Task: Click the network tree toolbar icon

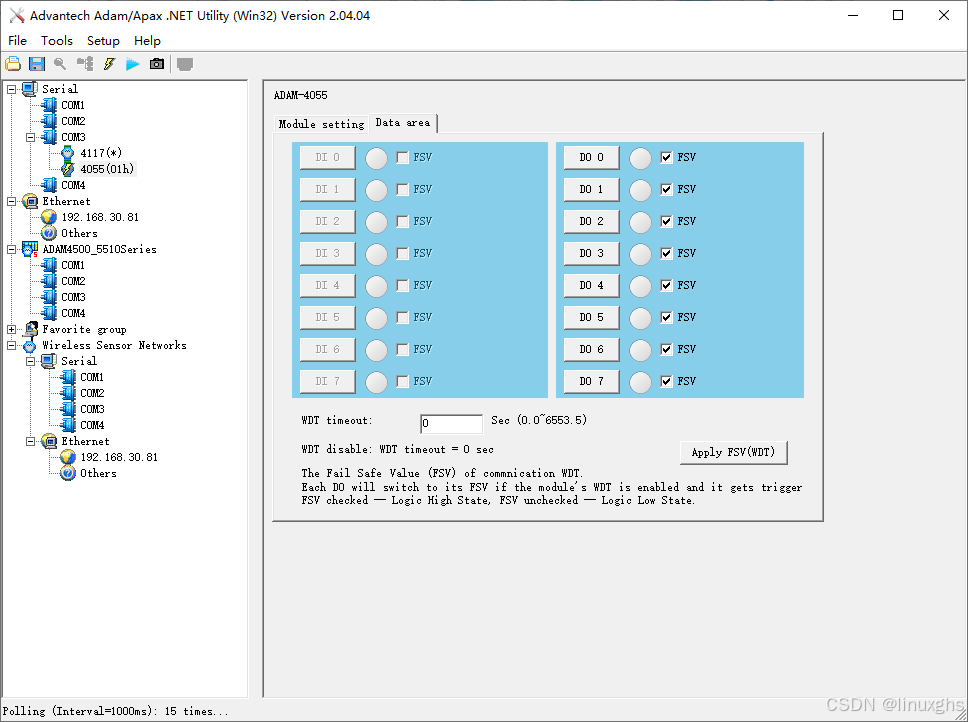Action: 85,64
